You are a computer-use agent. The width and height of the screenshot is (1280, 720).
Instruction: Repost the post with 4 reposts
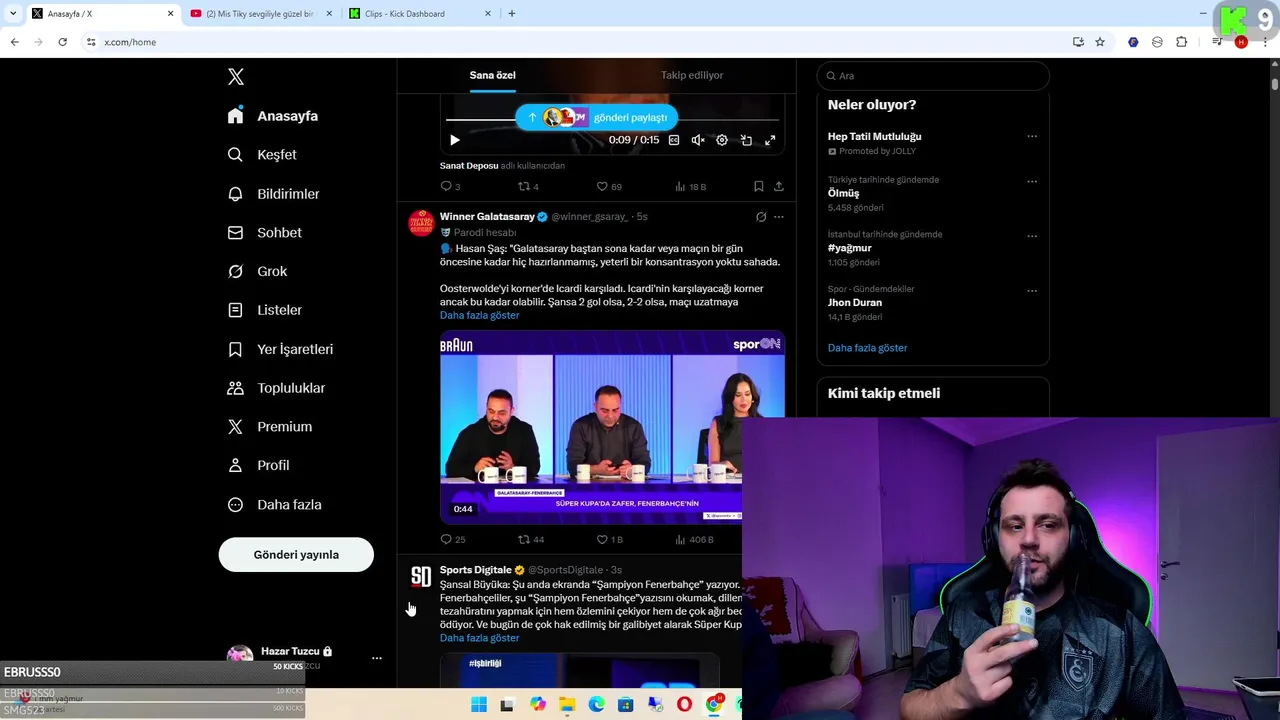click(528, 187)
